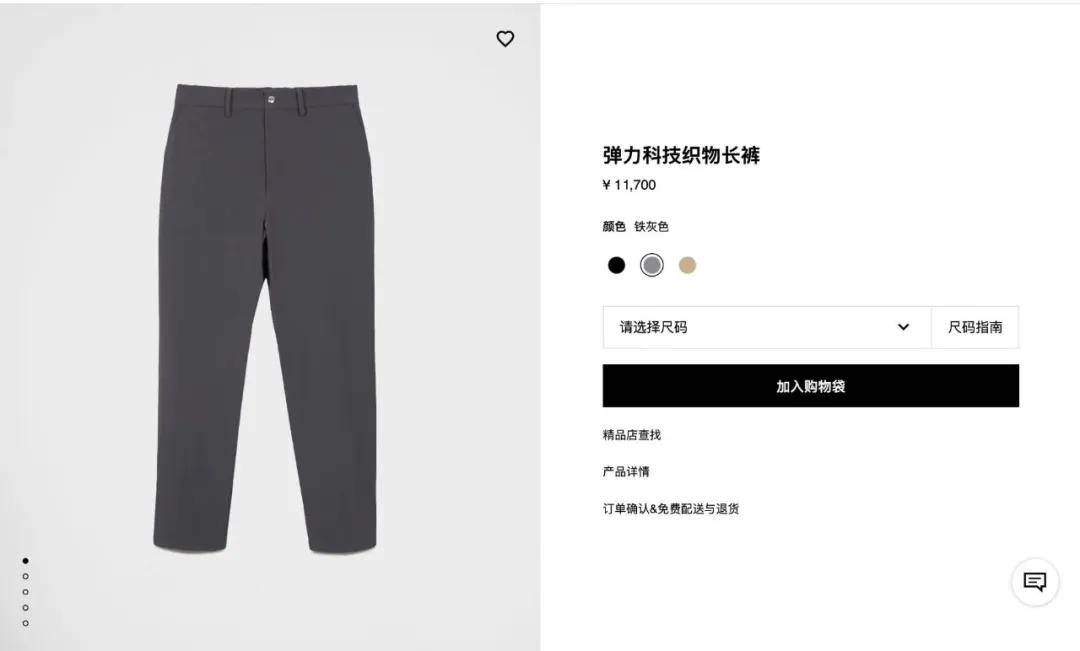Add trousers to wishlist with heart icon

point(505,39)
